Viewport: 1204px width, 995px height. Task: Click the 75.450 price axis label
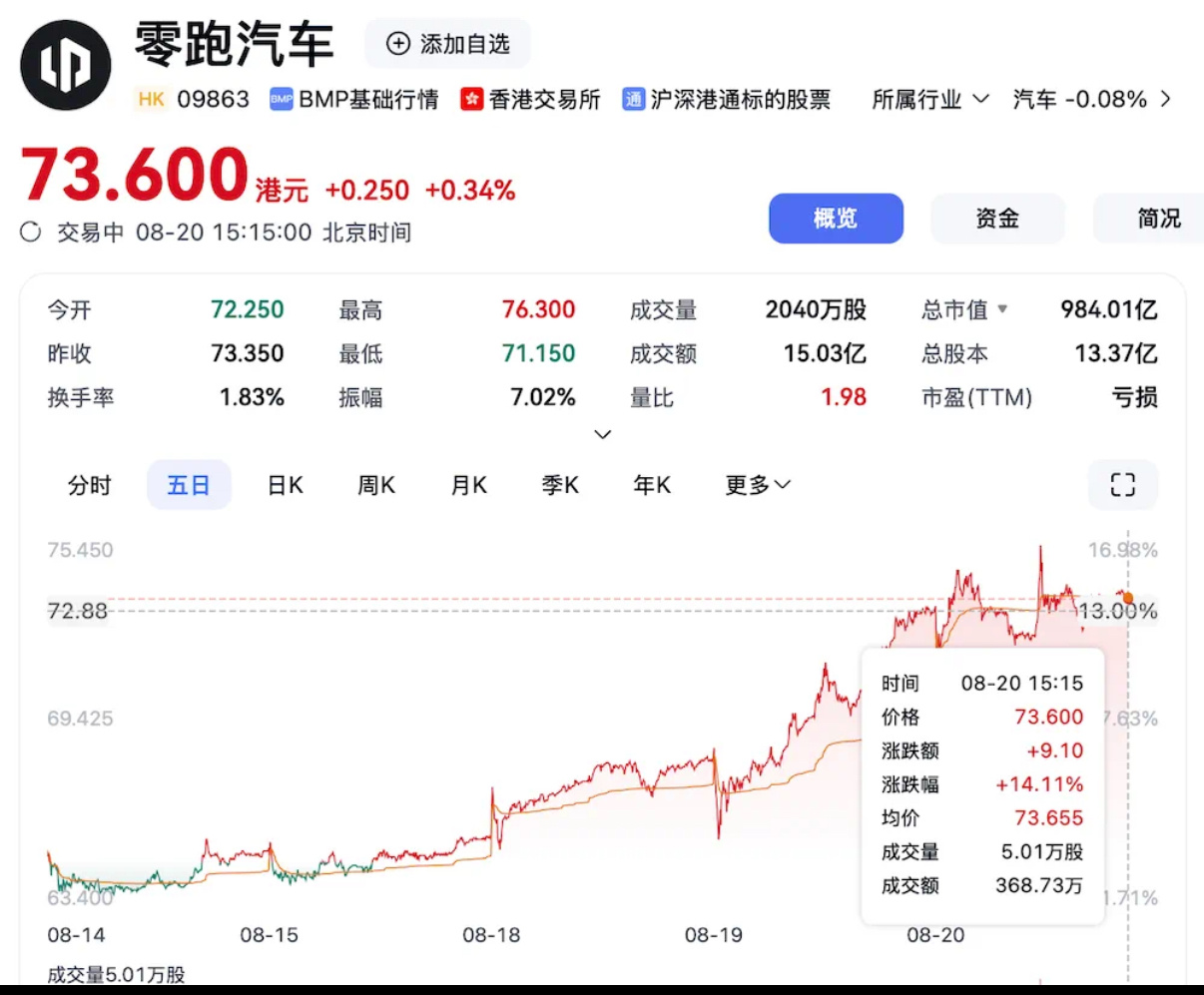[80, 550]
